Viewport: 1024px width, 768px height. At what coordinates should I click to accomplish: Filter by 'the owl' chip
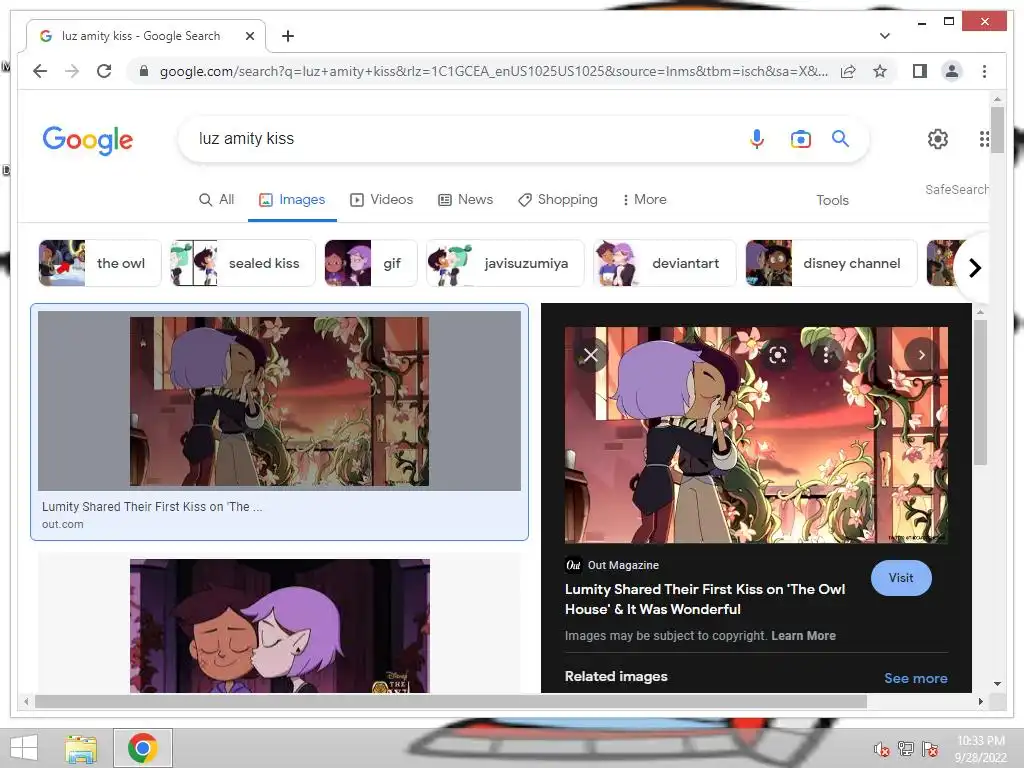(100, 263)
